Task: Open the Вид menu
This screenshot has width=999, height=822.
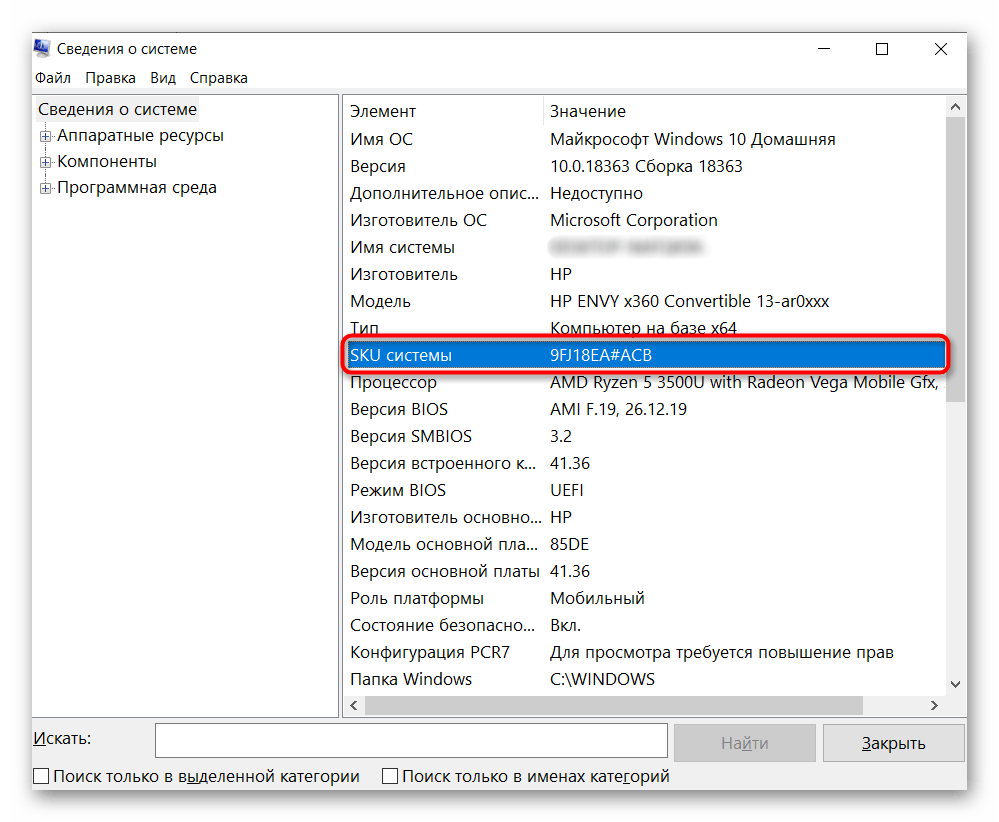Action: coord(163,78)
